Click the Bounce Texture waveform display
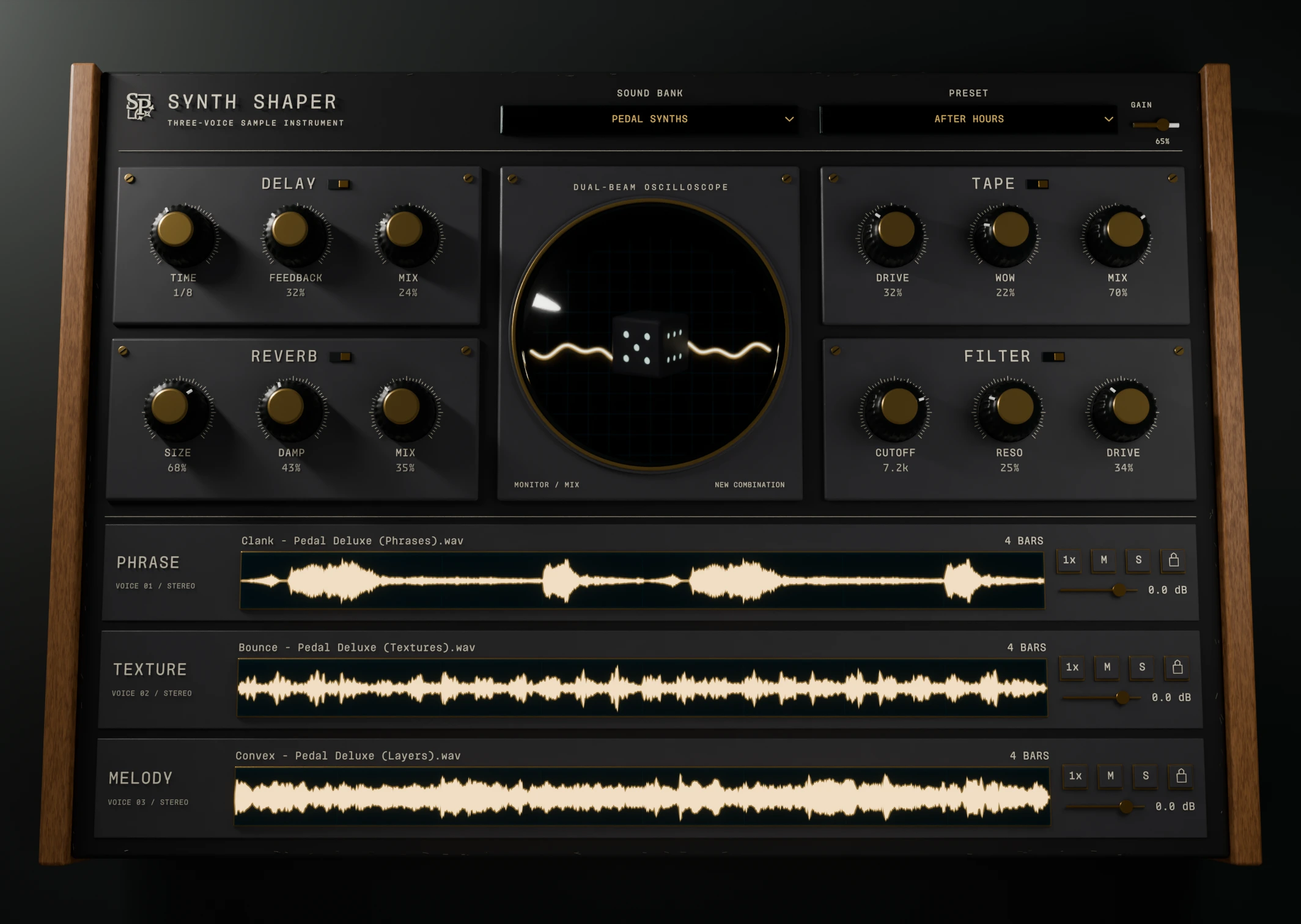The width and height of the screenshot is (1301, 924). point(642,688)
